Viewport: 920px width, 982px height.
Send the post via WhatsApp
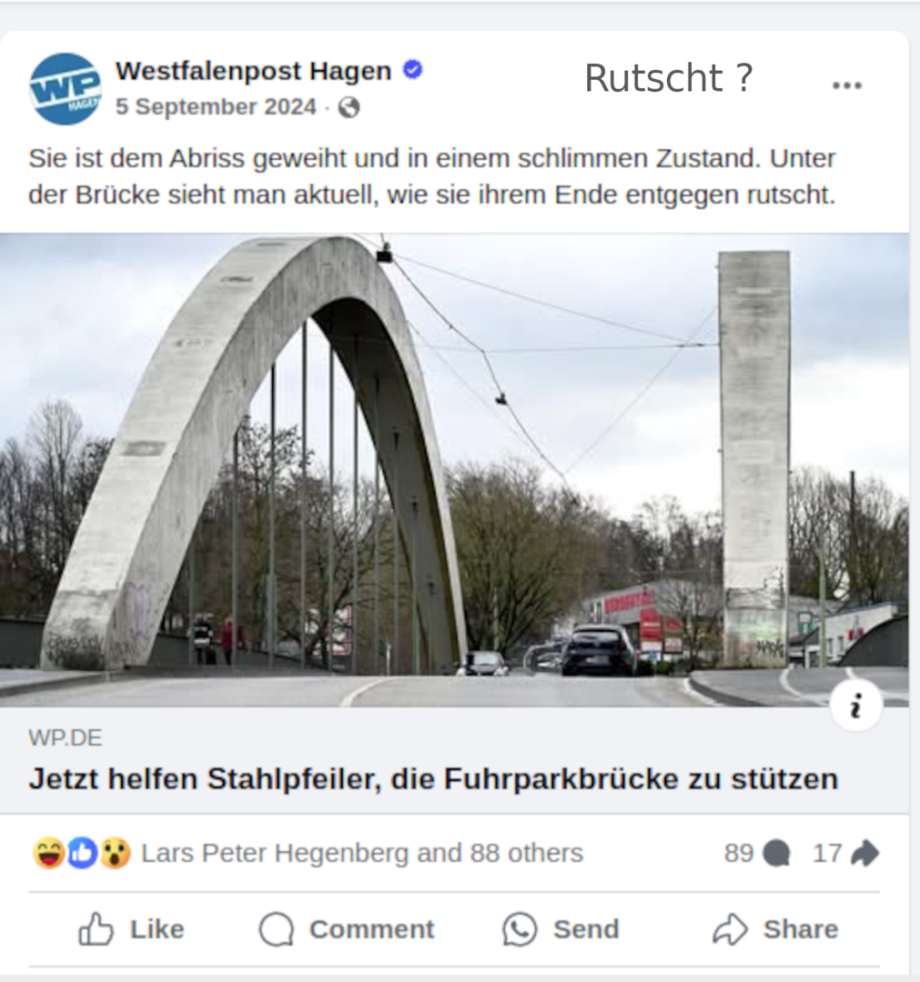[x=561, y=929]
